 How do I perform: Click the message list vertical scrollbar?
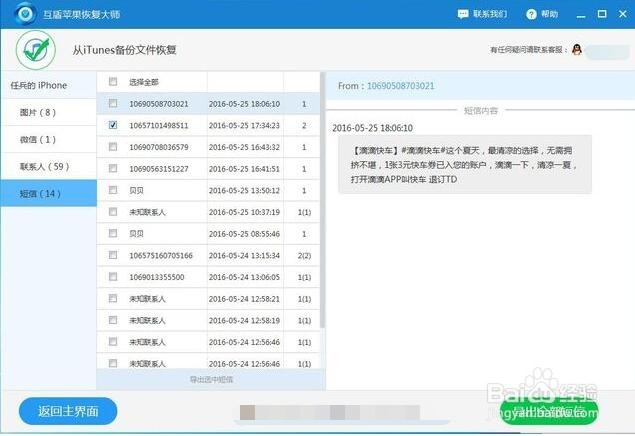pyautogui.click(x=322, y=200)
